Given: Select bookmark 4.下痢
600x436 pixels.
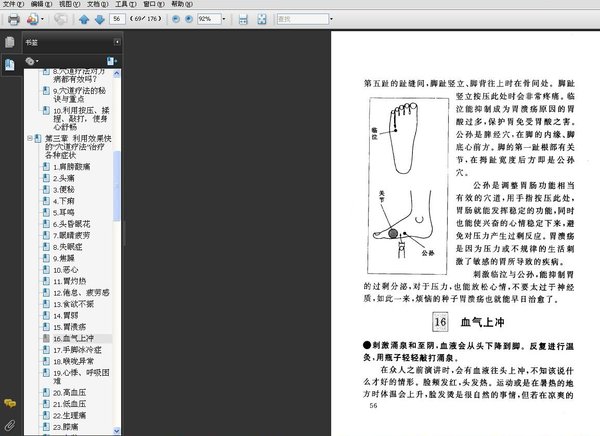Looking at the screenshot, I should [x=64, y=201].
